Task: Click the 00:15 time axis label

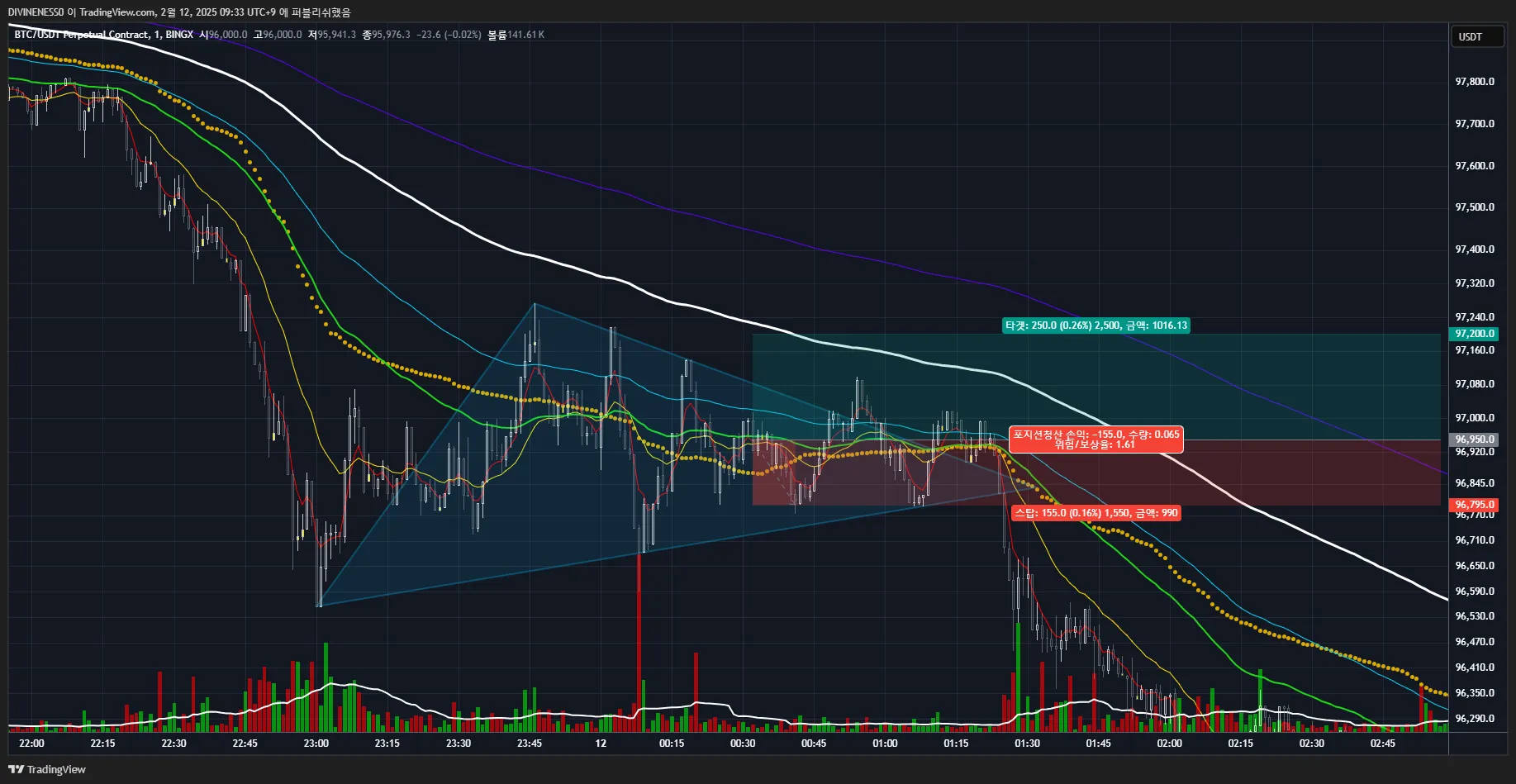Action: coord(672,744)
